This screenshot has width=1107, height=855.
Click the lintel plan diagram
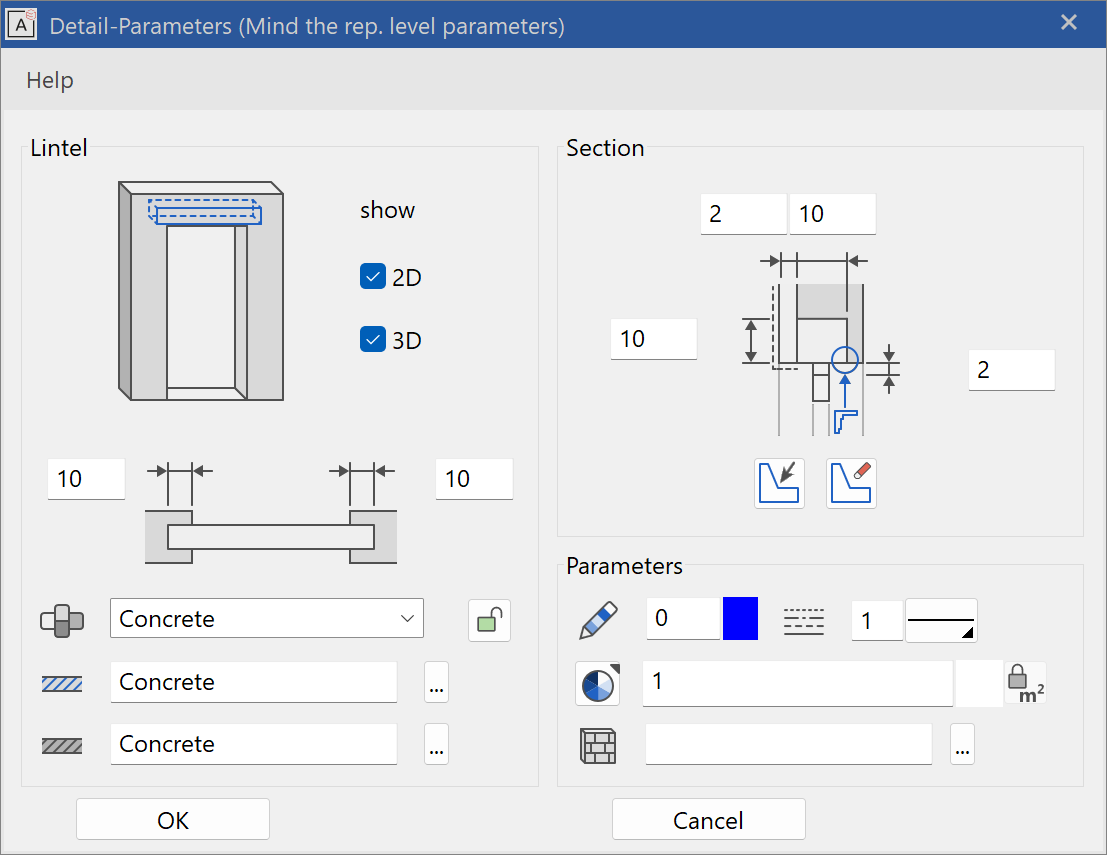tap(270, 514)
